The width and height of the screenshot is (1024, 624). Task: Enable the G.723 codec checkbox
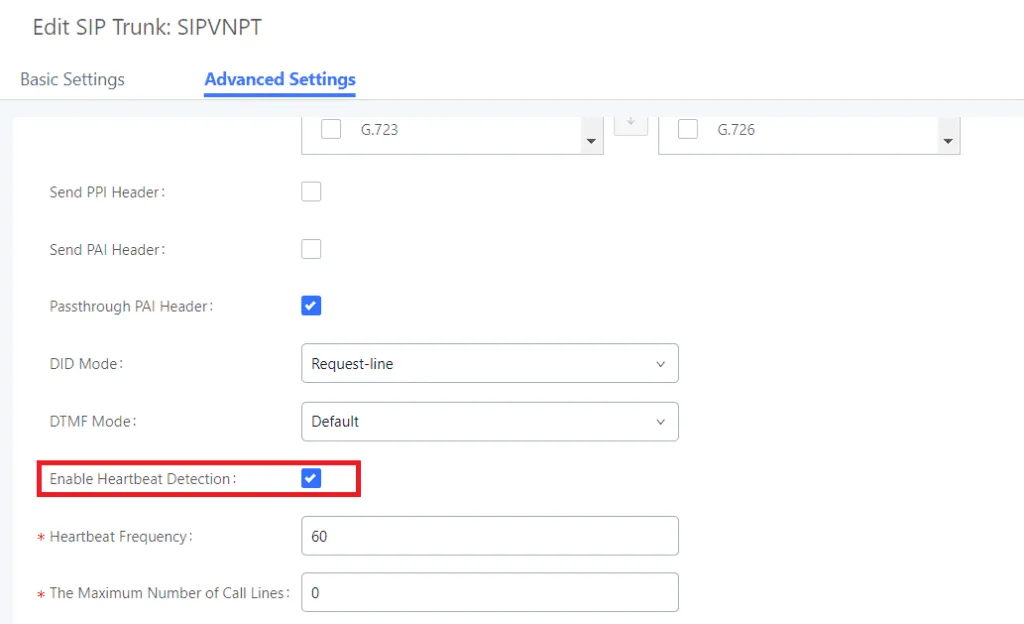331,129
